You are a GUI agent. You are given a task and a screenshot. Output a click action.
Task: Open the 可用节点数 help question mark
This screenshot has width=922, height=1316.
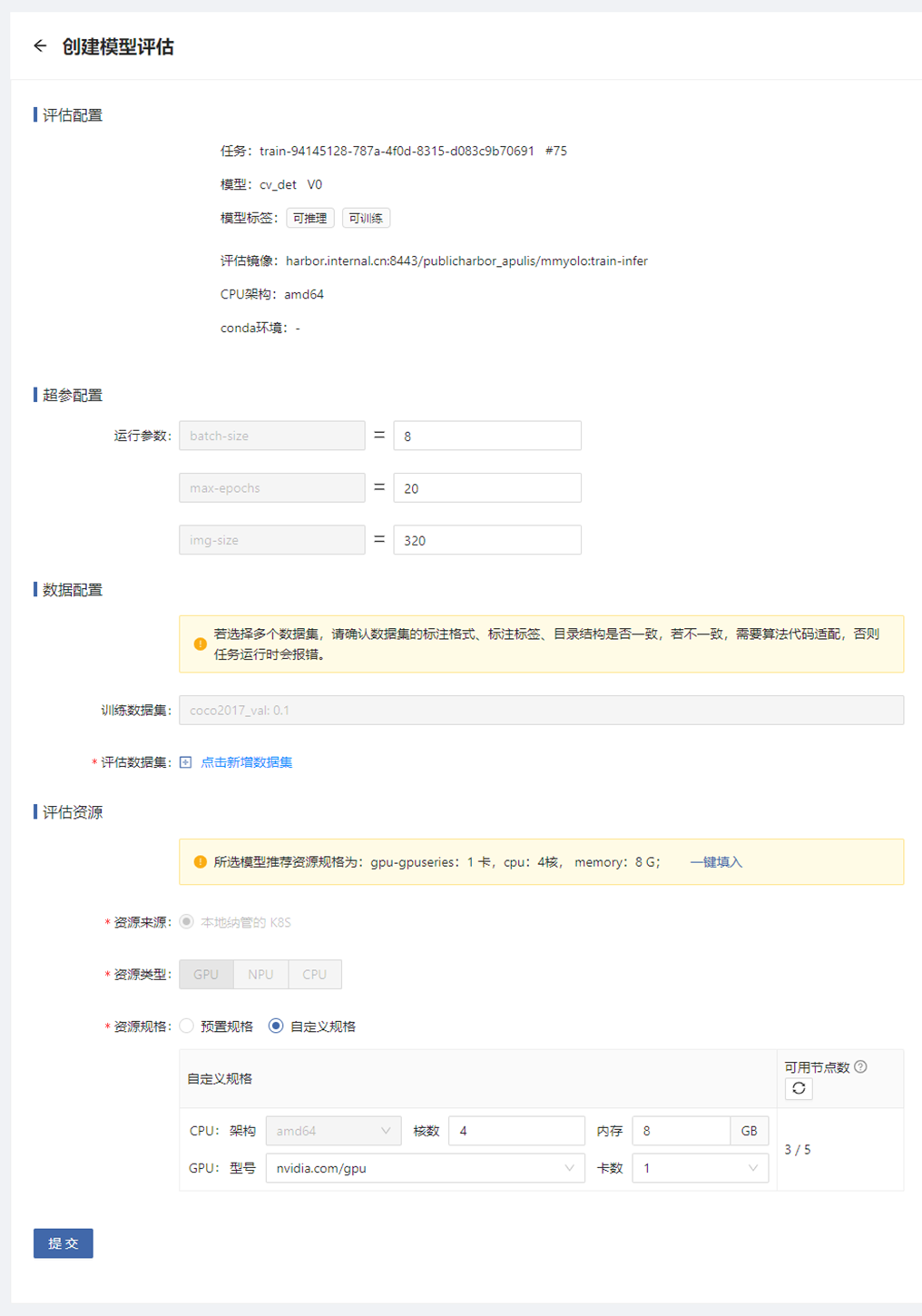coord(860,1066)
